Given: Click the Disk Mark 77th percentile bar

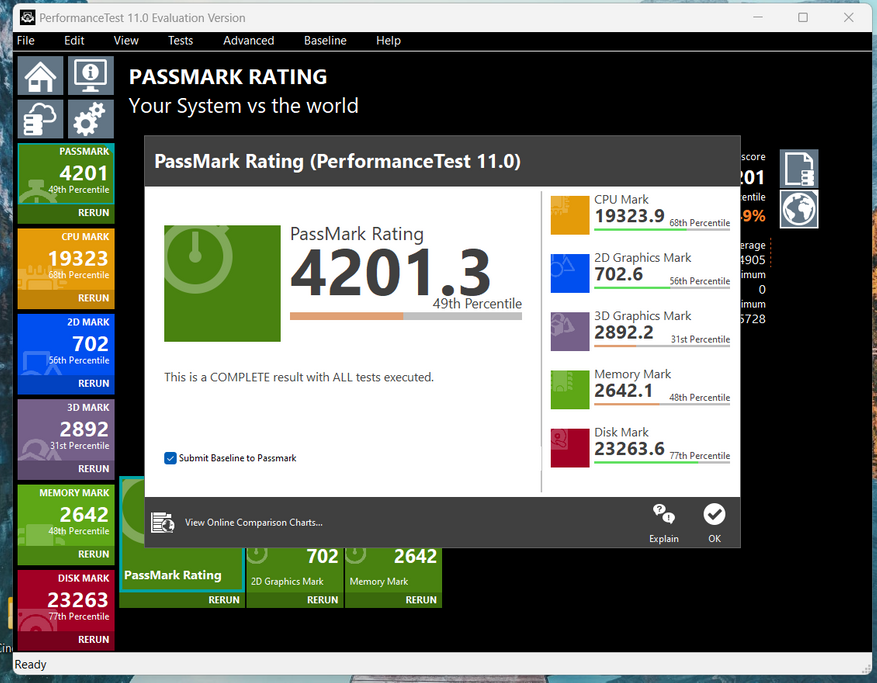Looking at the screenshot, I should 662,462.
